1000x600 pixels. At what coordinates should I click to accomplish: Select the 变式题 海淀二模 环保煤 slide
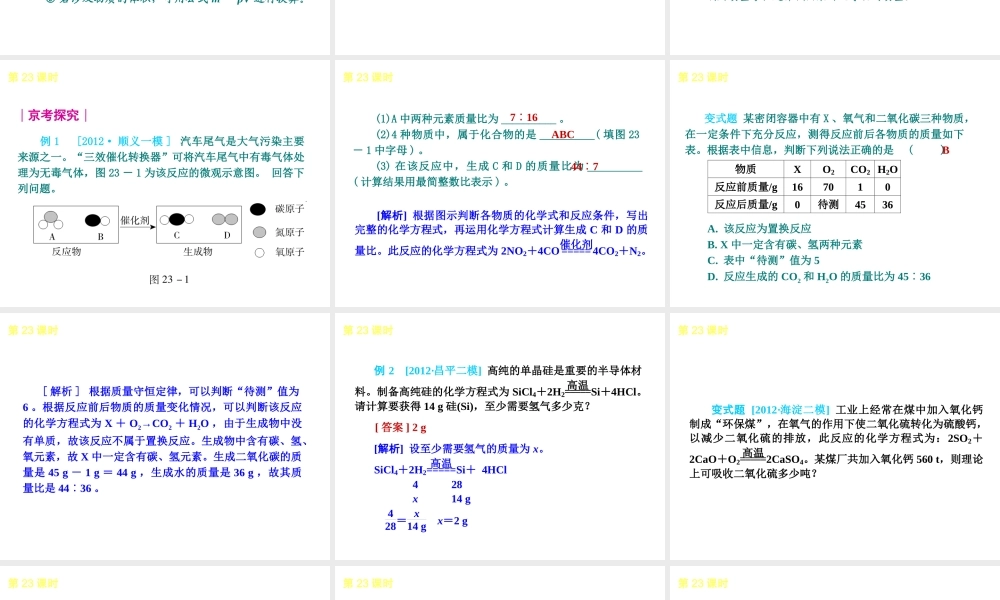(x=835, y=437)
